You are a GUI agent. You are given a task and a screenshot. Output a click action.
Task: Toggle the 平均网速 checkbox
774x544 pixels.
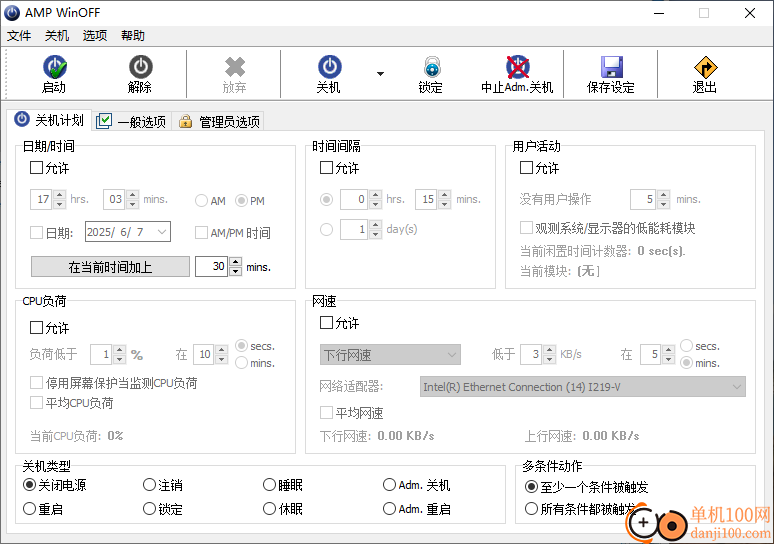[x=326, y=412]
